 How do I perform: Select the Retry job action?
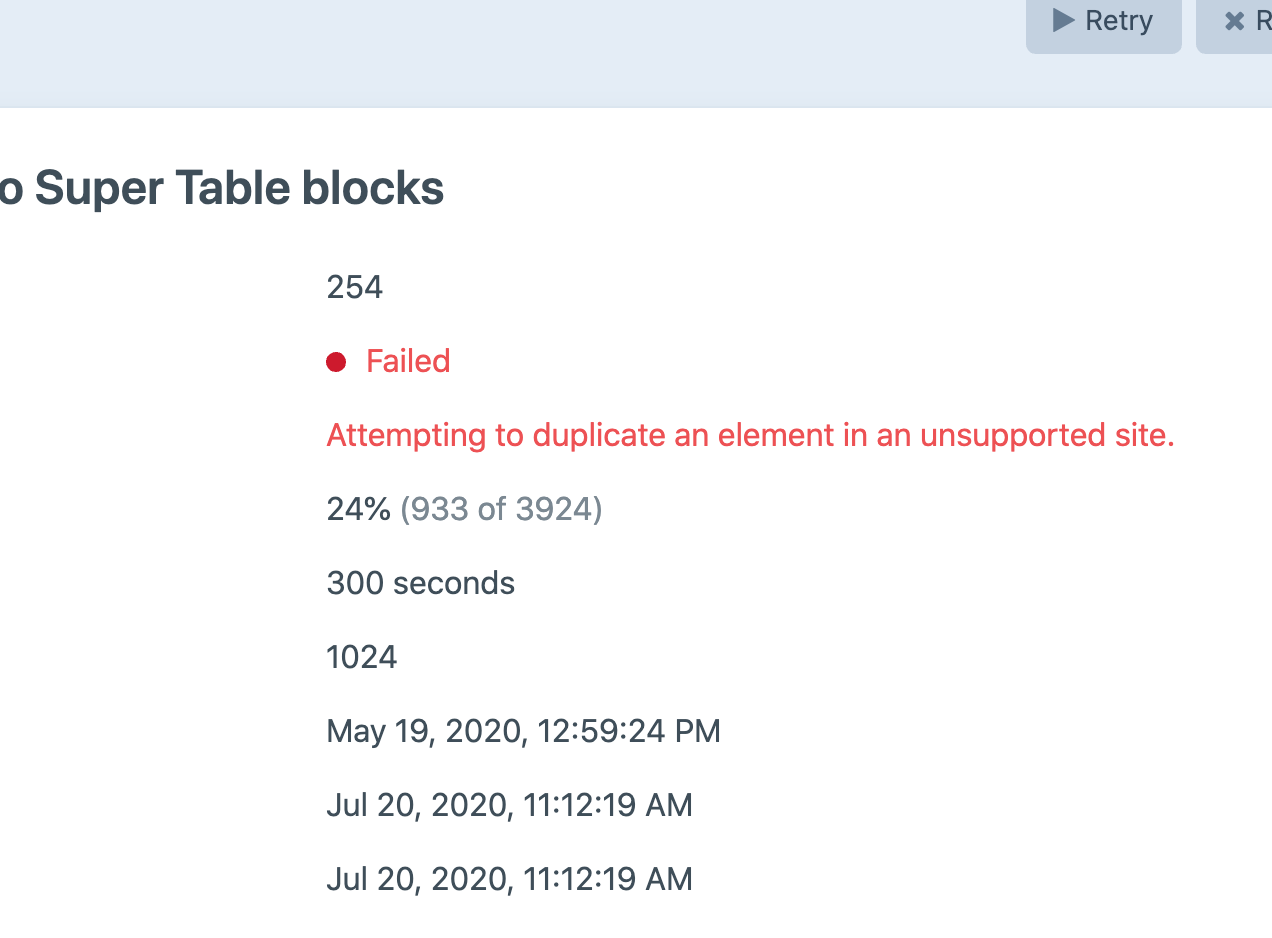1104,20
